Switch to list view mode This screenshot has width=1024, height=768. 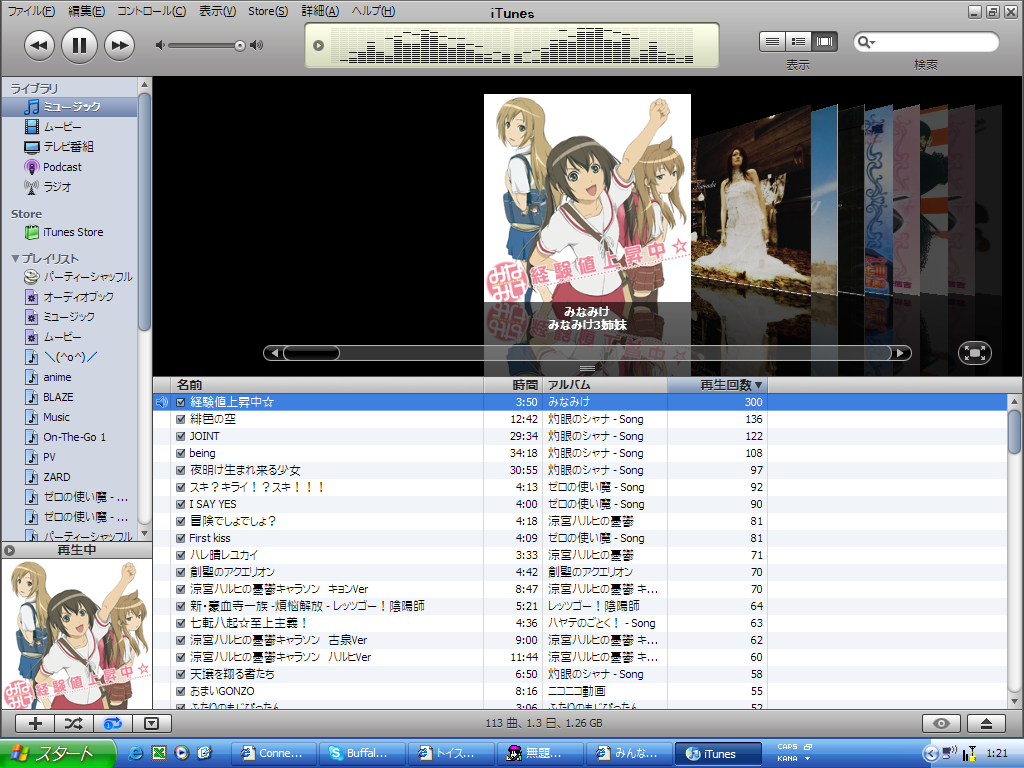(x=772, y=42)
